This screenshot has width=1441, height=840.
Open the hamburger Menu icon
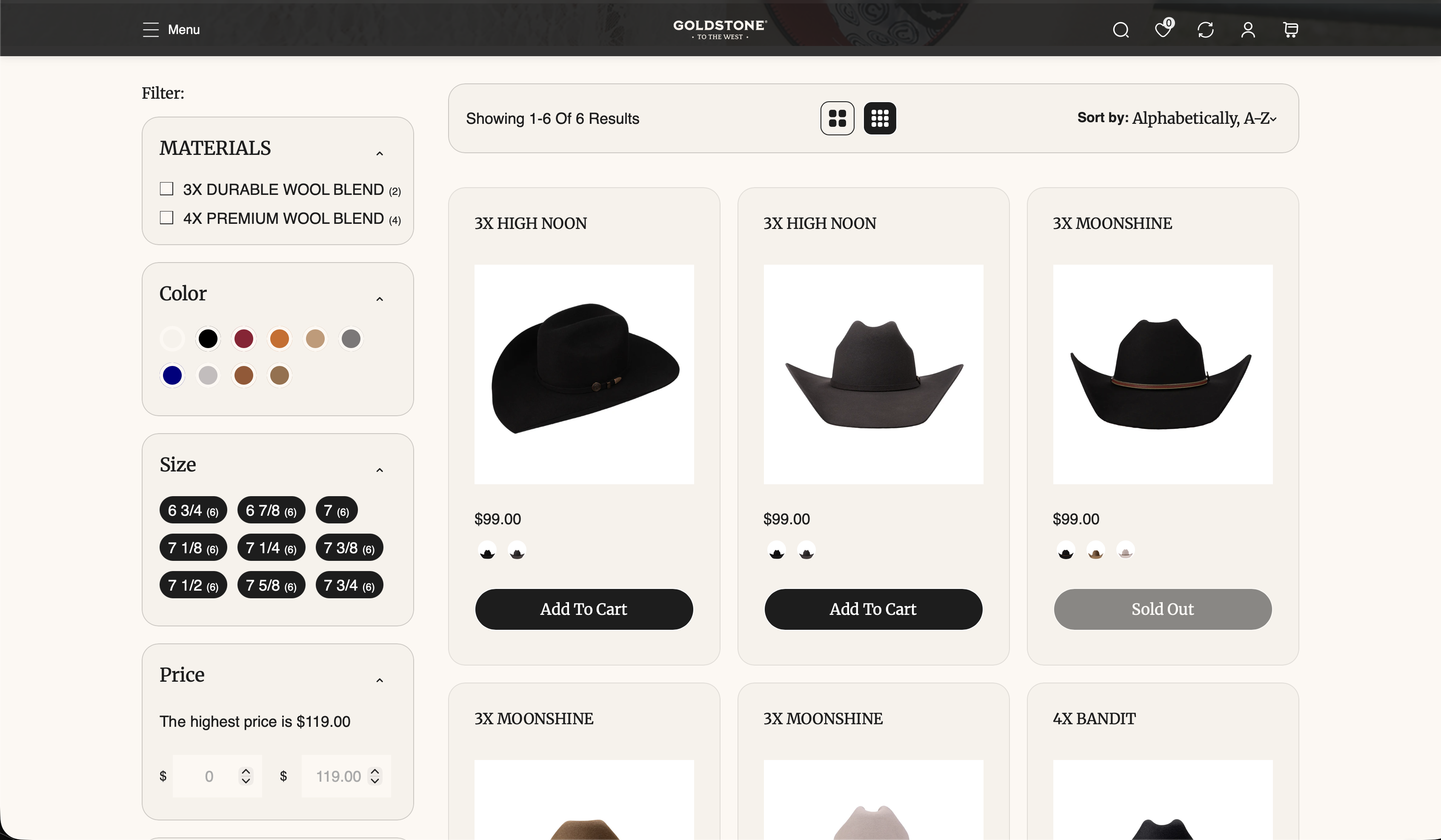click(151, 30)
